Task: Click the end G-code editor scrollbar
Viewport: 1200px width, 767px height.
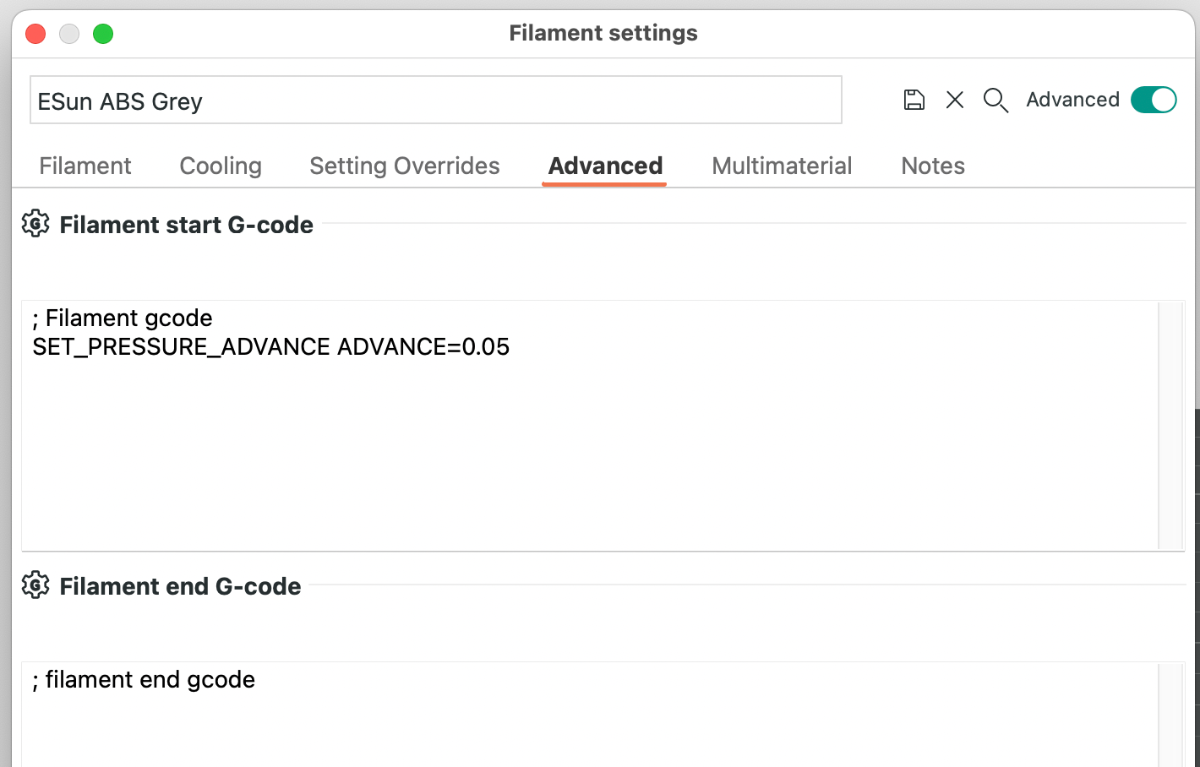Action: click(1170, 714)
